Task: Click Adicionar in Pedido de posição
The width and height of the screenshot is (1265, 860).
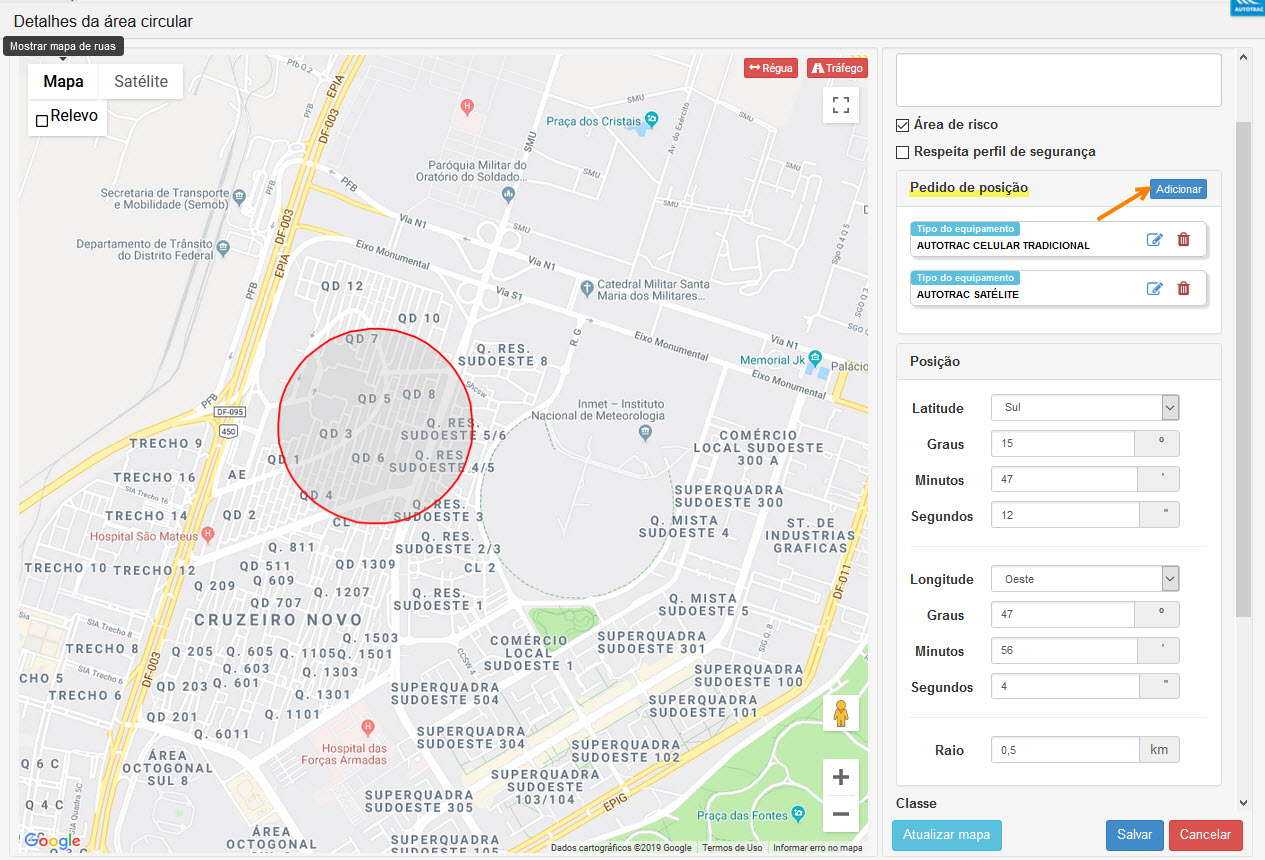Action: click(1178, 189)
